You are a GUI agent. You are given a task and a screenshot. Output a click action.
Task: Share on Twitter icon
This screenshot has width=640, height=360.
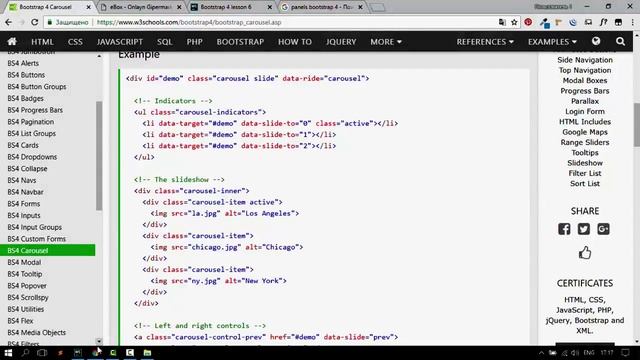coord(584,229)
